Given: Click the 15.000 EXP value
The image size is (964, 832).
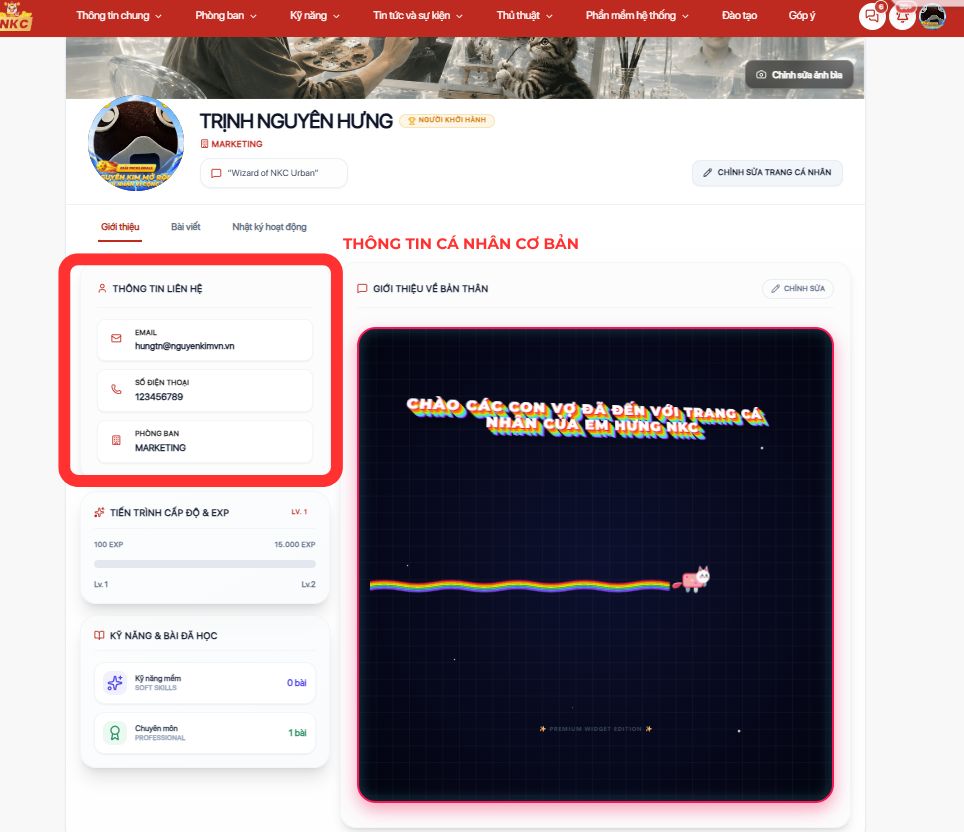Looking at the screenshot, I should coord(294,545).
